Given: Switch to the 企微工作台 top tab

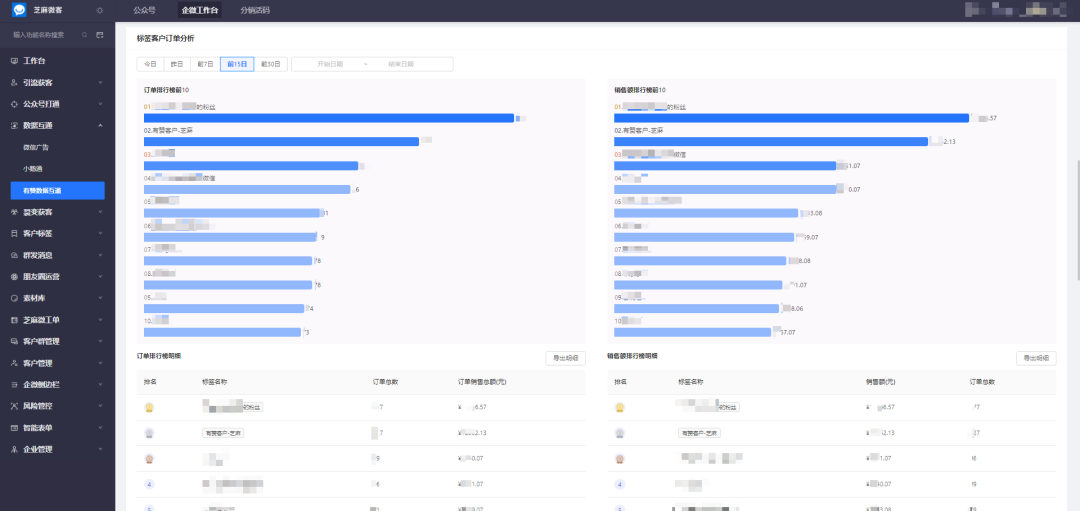Looking at the screenshot, I should pos(200,10).
